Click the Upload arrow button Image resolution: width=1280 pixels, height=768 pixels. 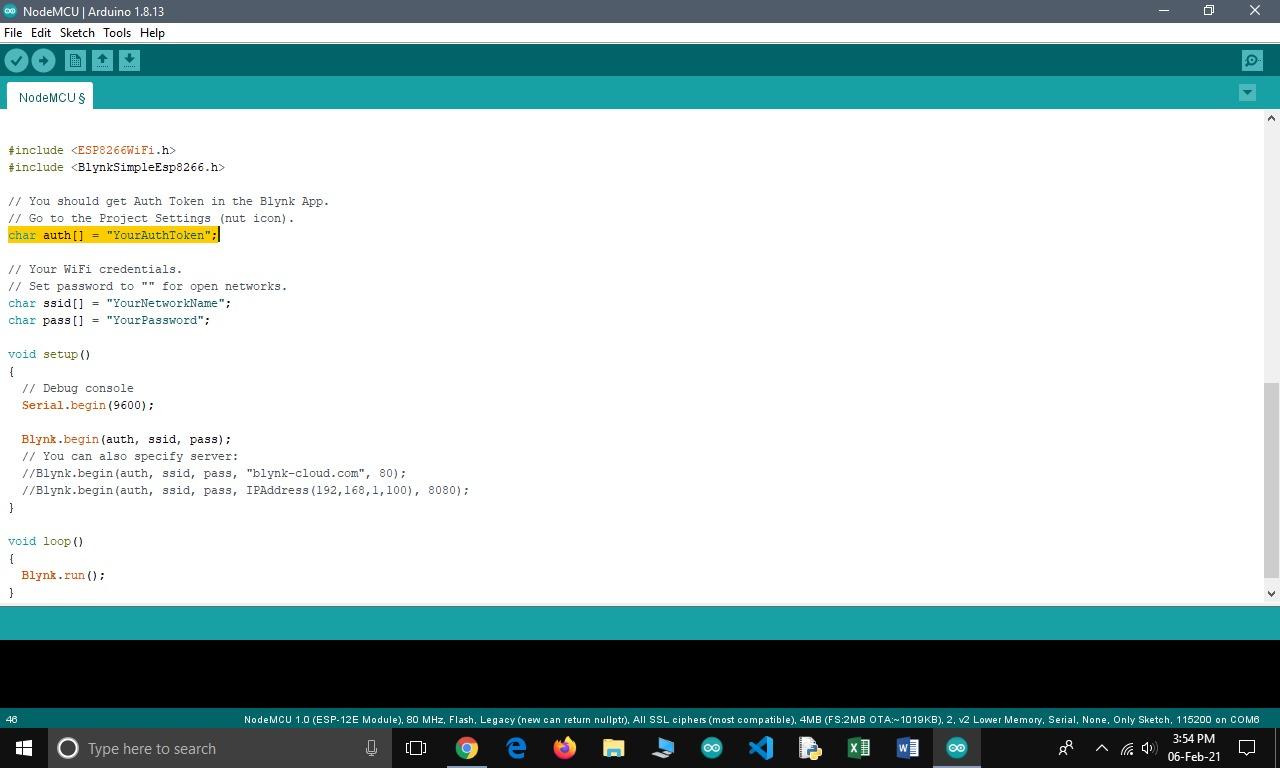point(43,61)
